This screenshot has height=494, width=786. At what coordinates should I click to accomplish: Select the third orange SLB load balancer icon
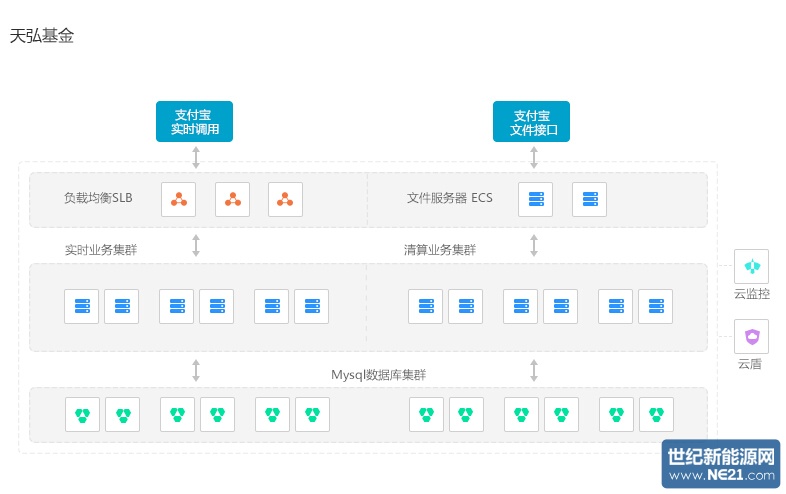tap(285, 199)
